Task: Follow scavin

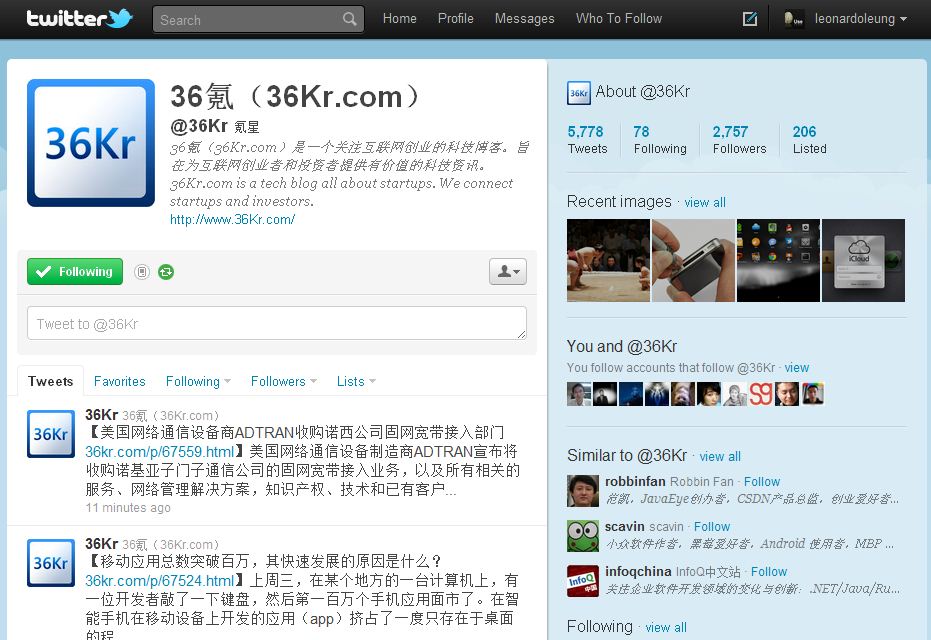Action: tap(712, 527)
